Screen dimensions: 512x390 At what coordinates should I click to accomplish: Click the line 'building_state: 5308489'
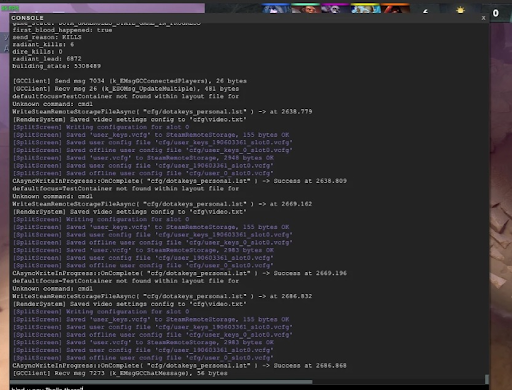[x=57, y=66]
